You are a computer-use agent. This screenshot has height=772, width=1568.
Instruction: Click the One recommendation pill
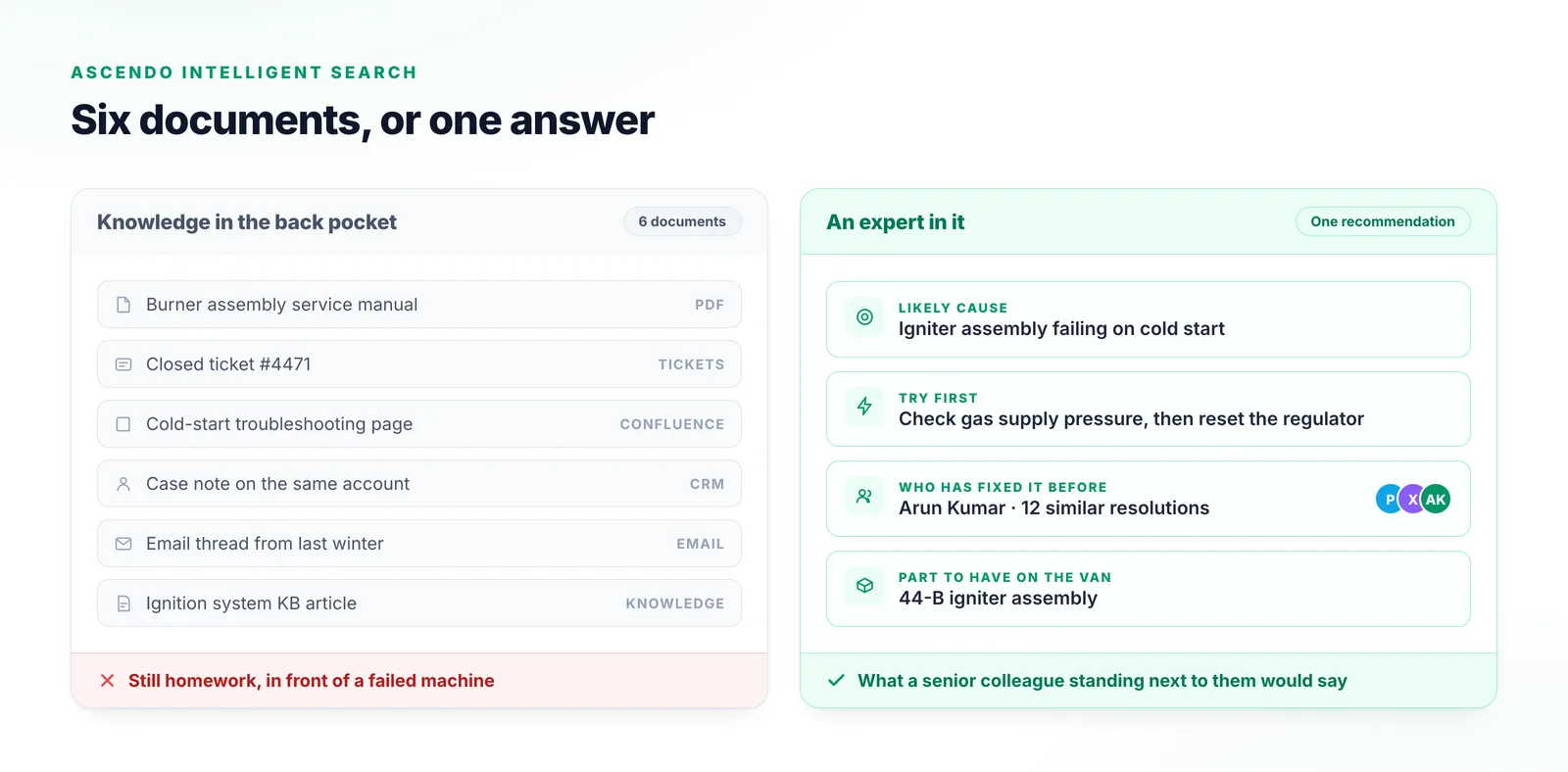(x=1383, y=221)
